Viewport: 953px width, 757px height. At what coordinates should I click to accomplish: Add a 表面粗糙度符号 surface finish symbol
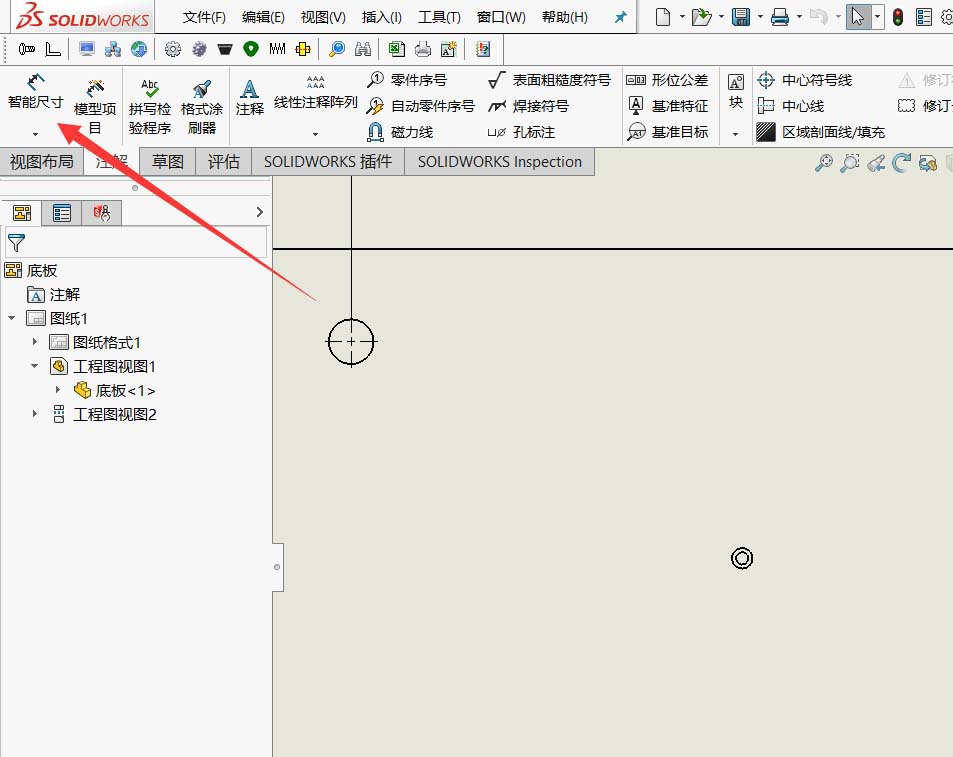click(x=549, y=80)
